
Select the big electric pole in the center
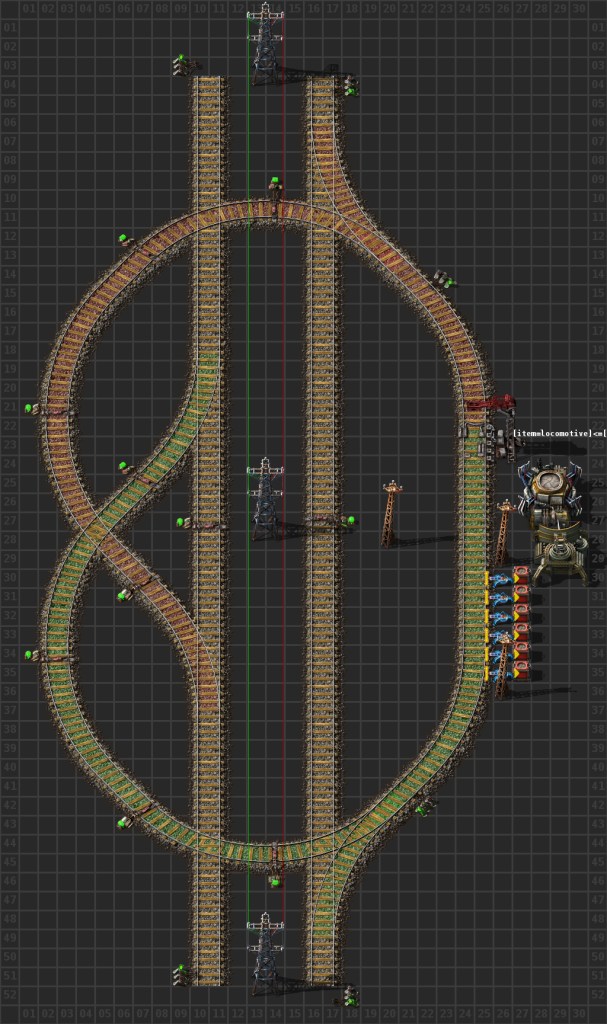pos(265,498)
